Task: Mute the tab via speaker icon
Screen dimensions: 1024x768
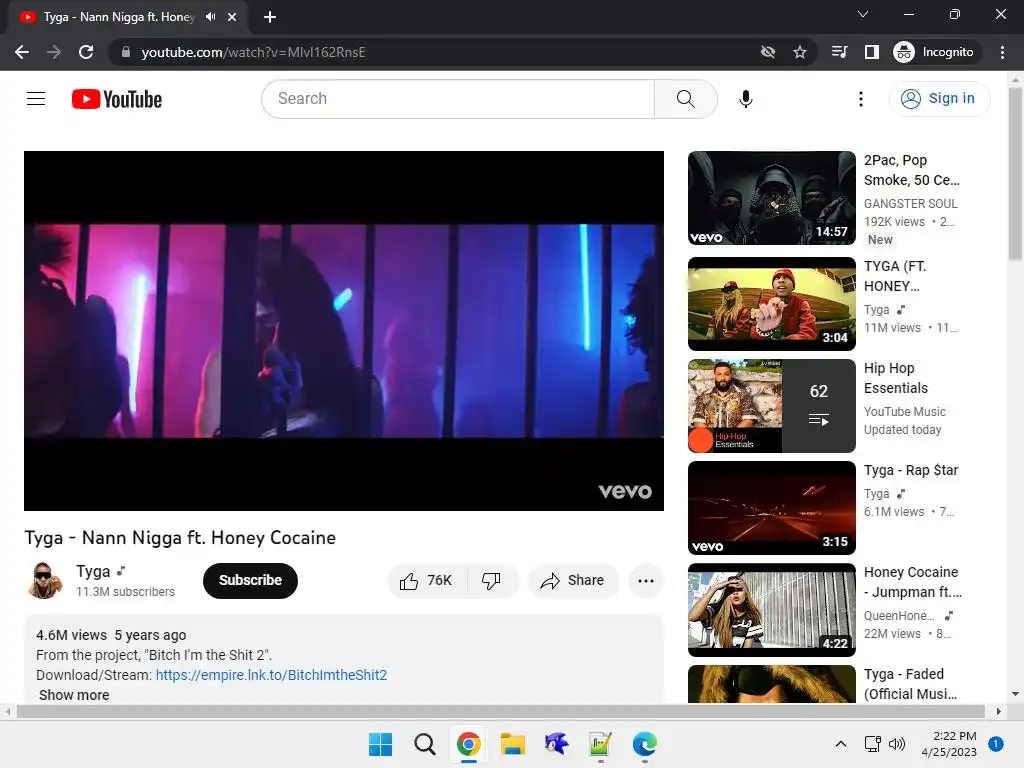Action: (x=210, y=17)
